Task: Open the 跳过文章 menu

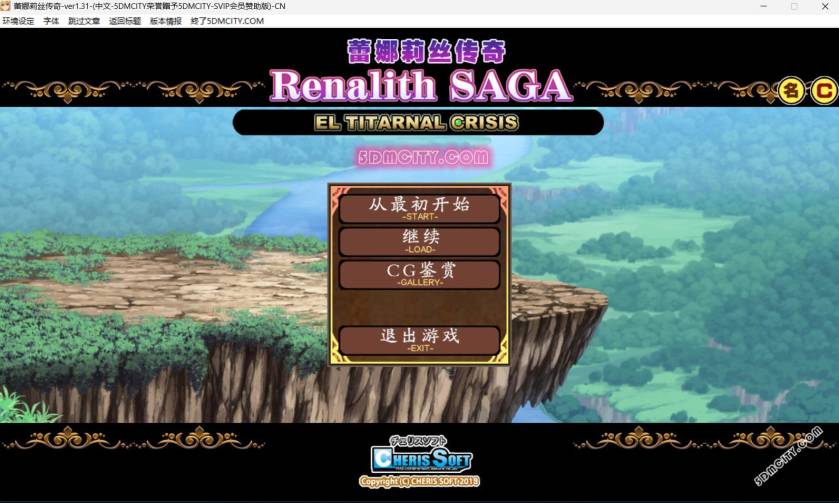Action: pos(84,21)
